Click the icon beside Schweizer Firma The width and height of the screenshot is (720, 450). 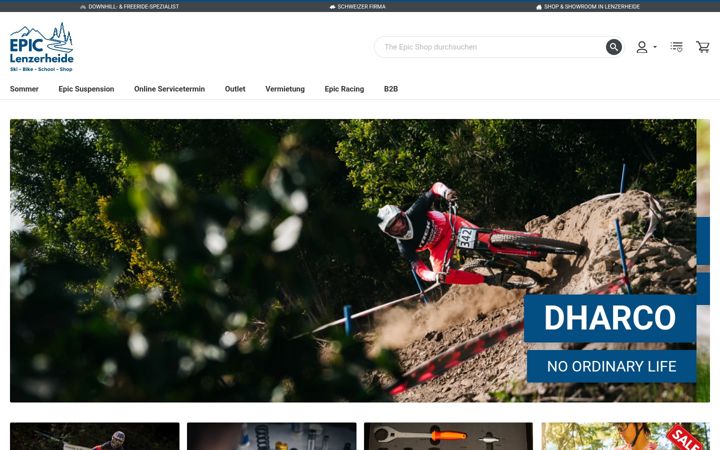point(332,7)
